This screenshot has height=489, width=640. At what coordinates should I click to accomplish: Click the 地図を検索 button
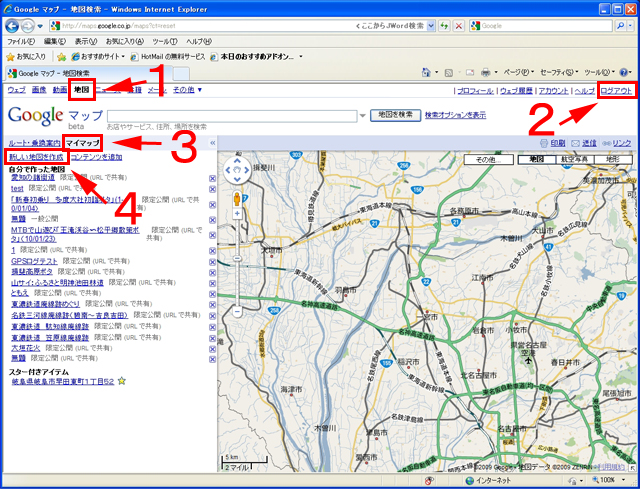click(x=396, y=115)
